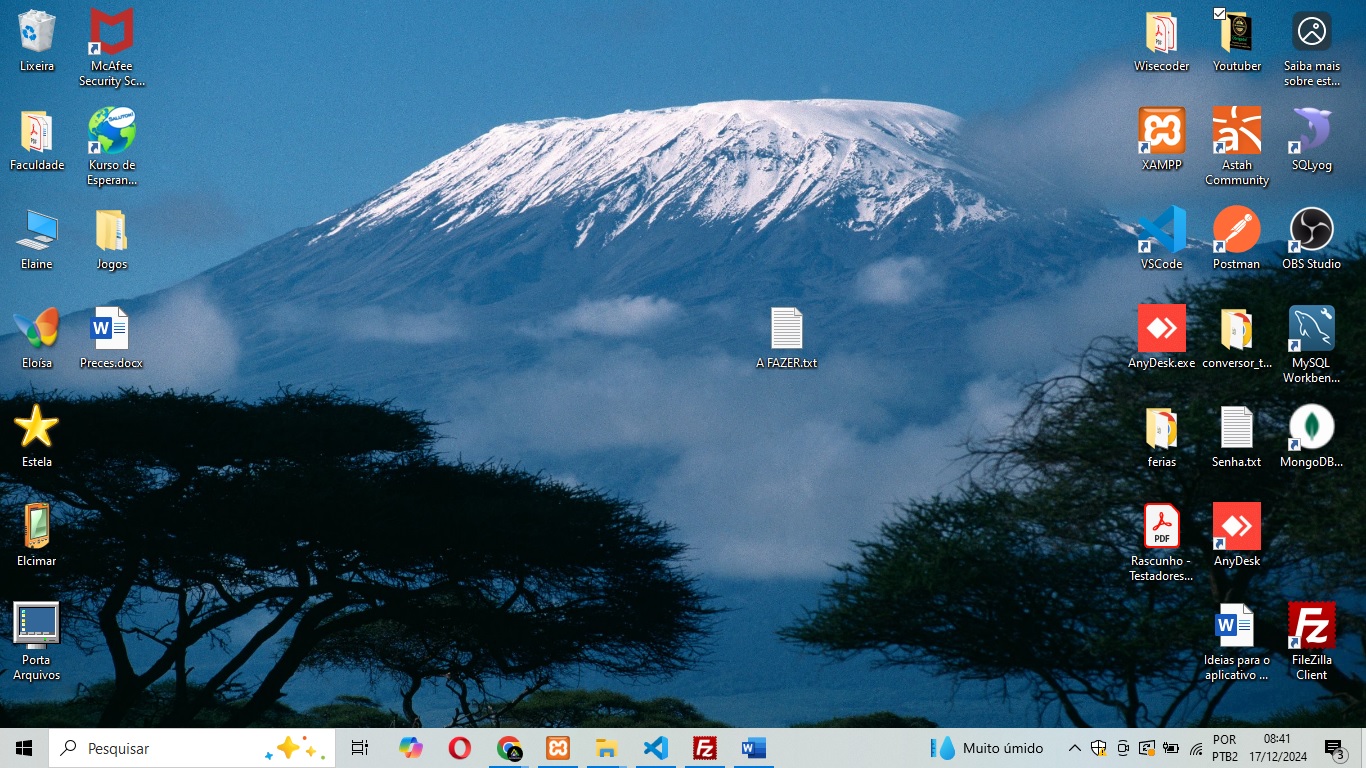Open the POR PTB2 language switcher
Viewport: 1366px width, 768px height.
tap(1224, 748)
